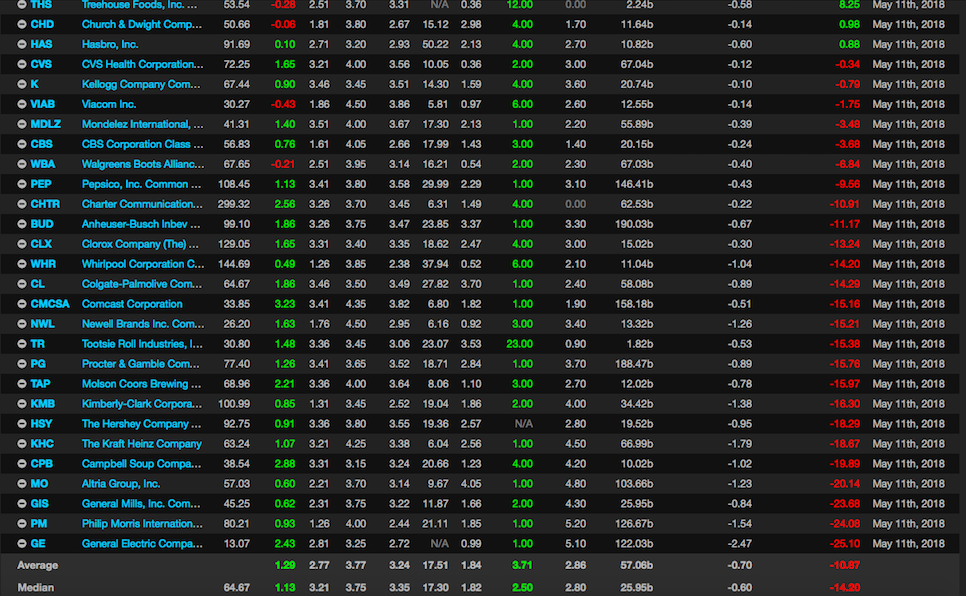Select BUD market cap 190.03b
966x596 pixels.
634,224
